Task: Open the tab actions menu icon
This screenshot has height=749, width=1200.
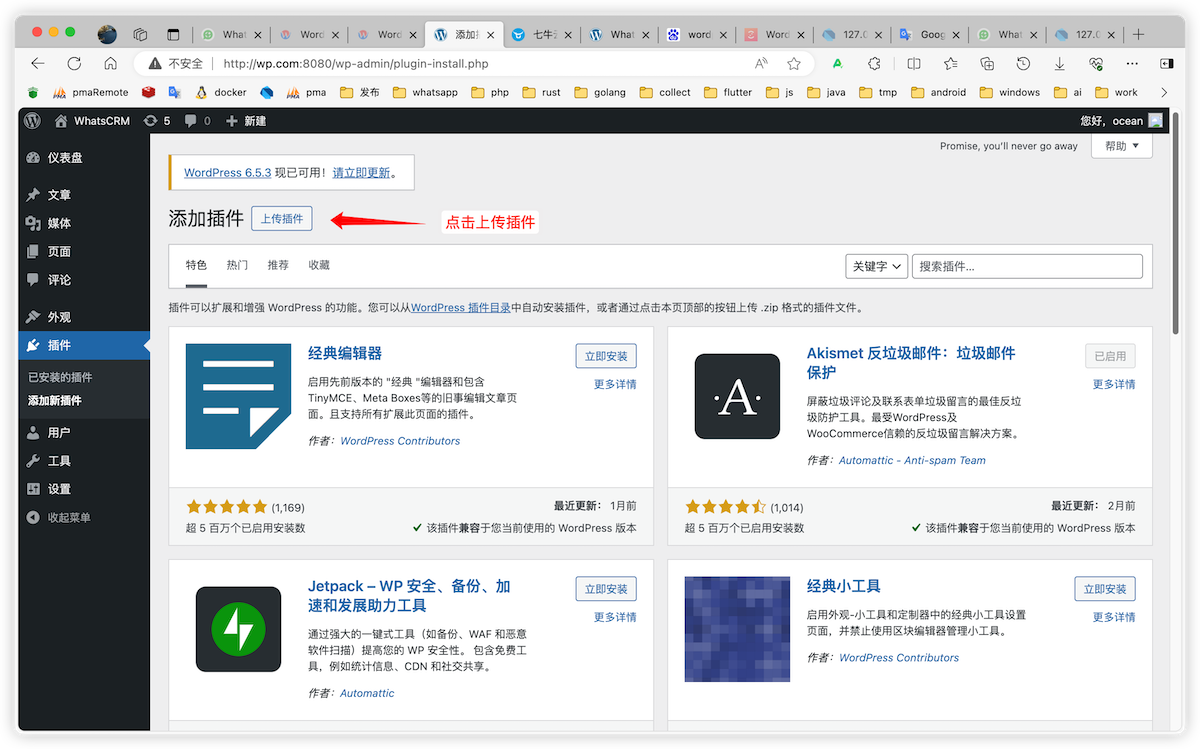Action: (174, 34)
